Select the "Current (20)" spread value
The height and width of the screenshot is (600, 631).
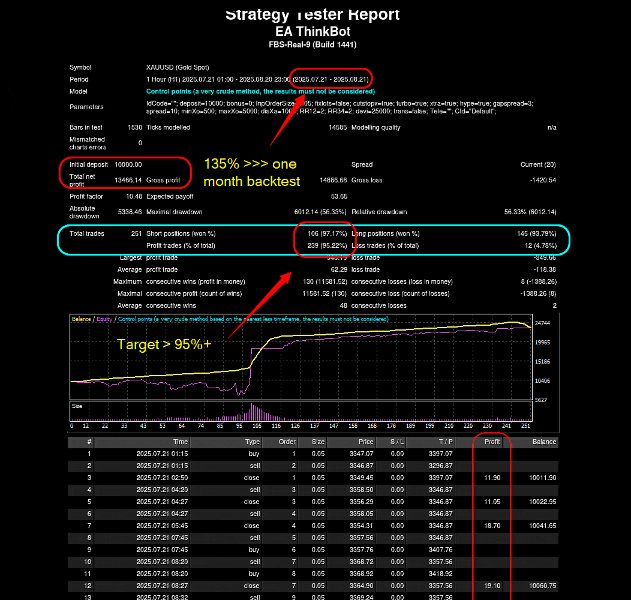(x=538, y=165)
